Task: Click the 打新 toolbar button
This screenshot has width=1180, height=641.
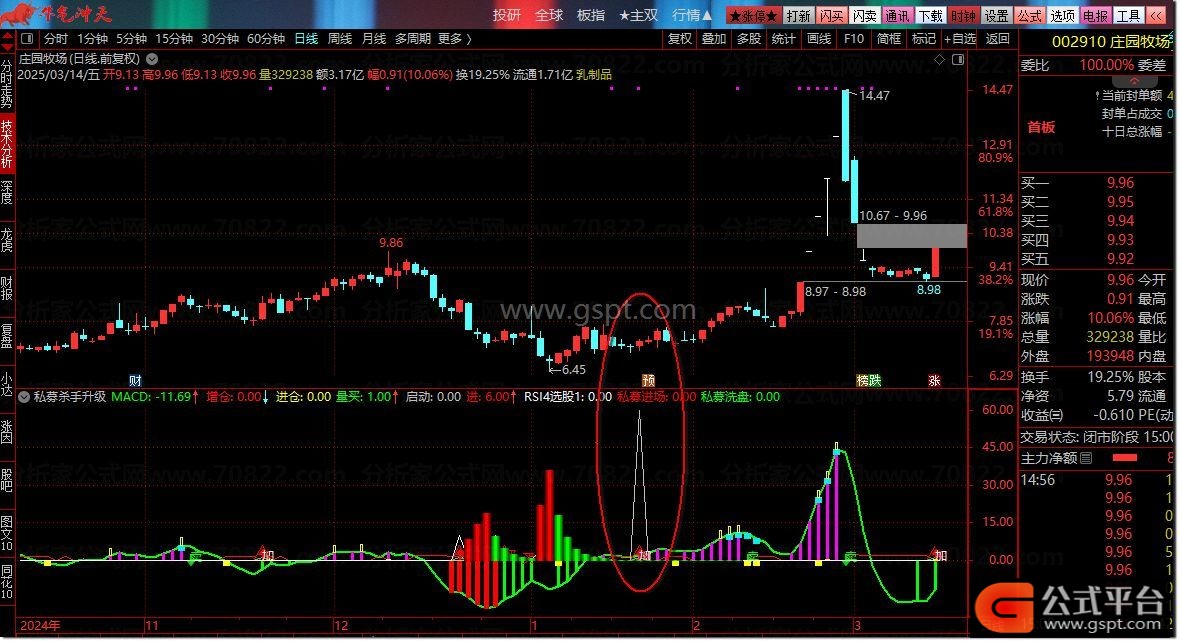Action: point(798,16)
